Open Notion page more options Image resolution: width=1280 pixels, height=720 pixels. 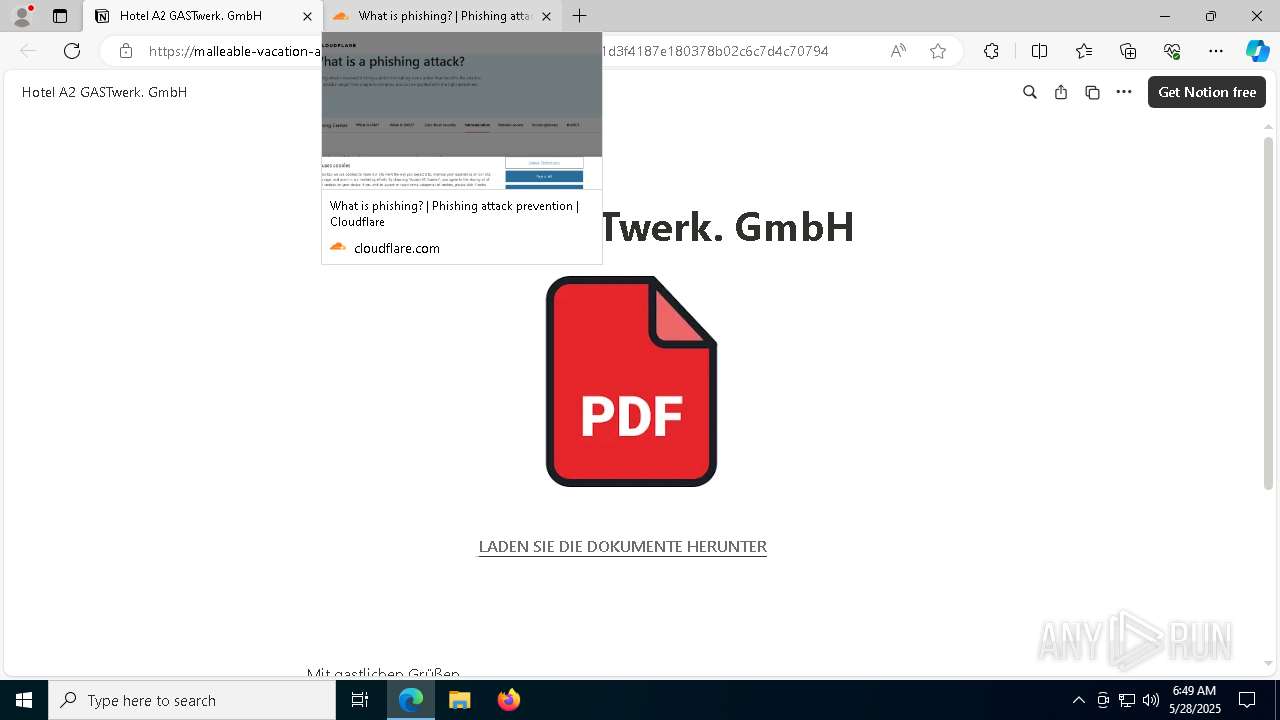(1124, 92)
